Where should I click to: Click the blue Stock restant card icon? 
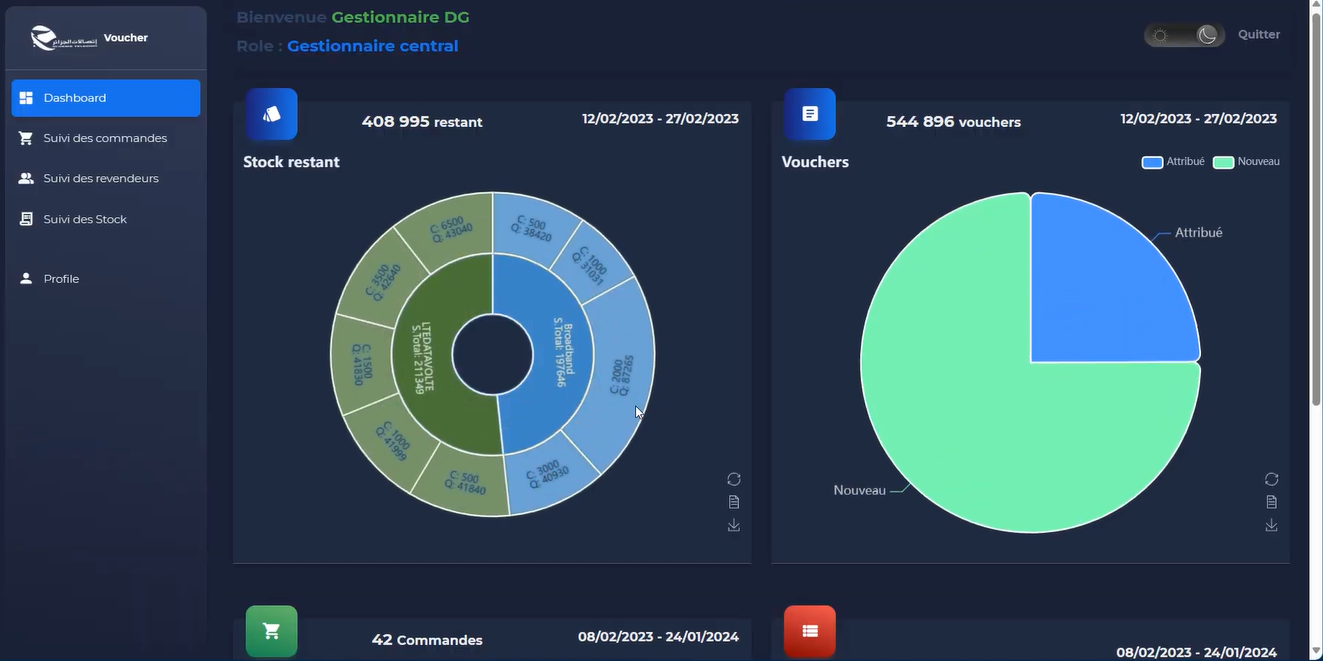coord(271,114)
